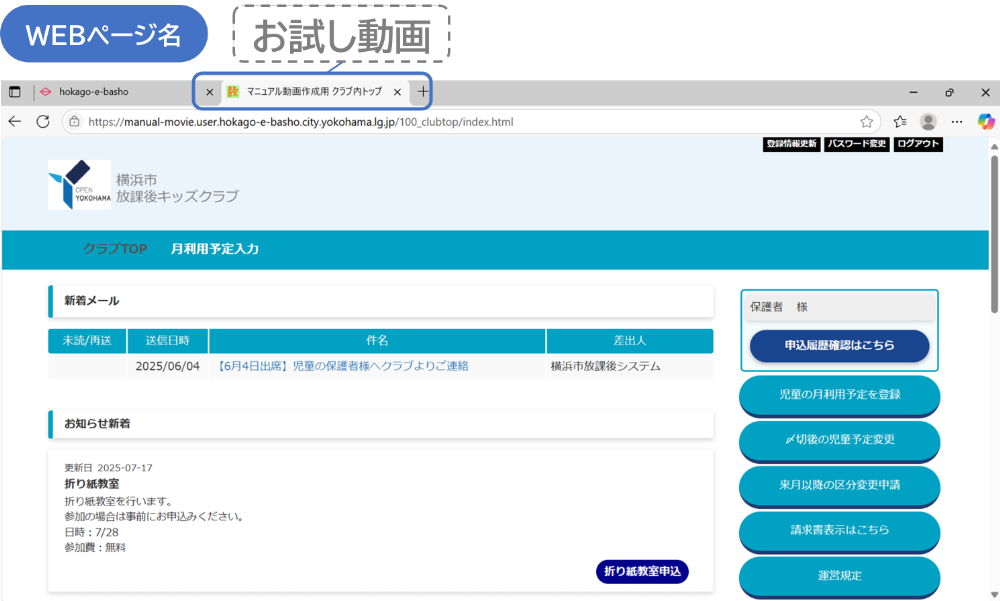Click the browser back arrow
1000x601 pixels.
click(14, 121)
